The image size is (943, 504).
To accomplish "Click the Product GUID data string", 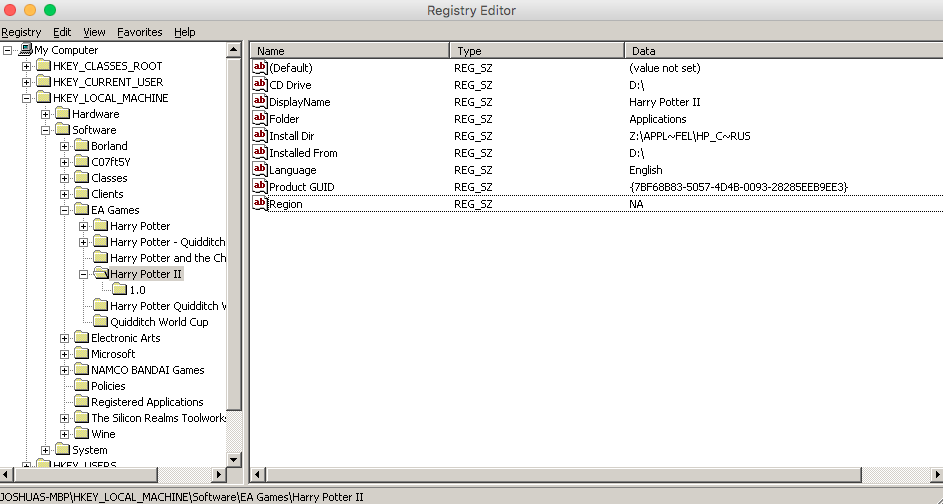I will (x=739, y=187).
